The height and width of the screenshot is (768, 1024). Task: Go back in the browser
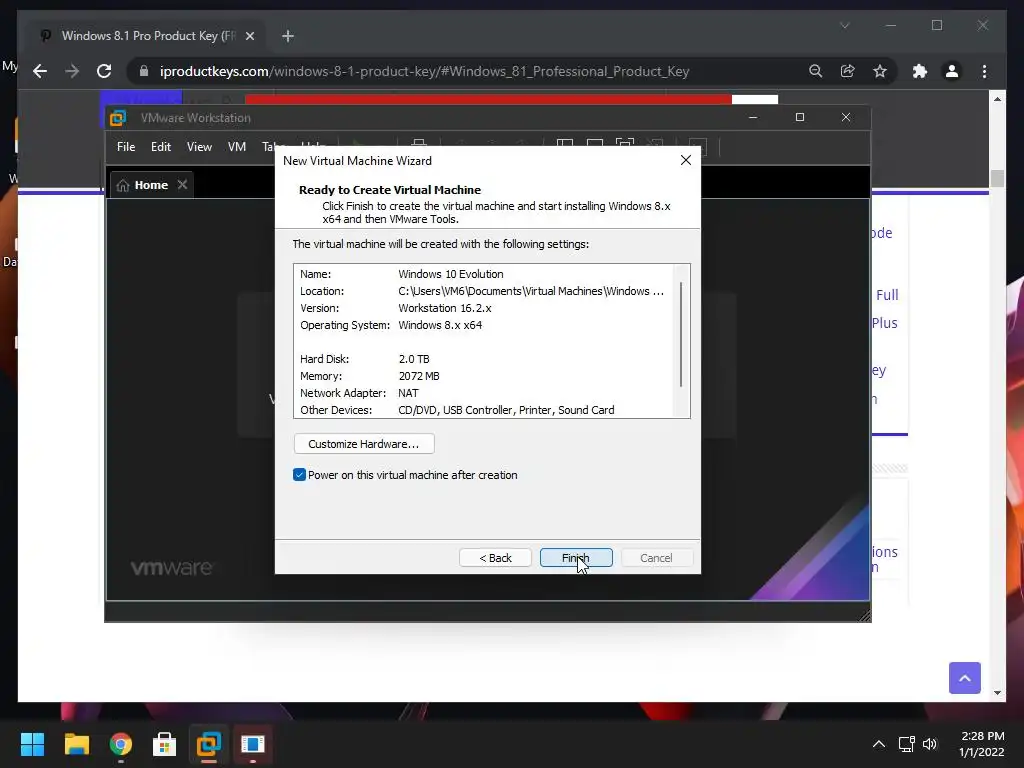[x=40, y=71]
